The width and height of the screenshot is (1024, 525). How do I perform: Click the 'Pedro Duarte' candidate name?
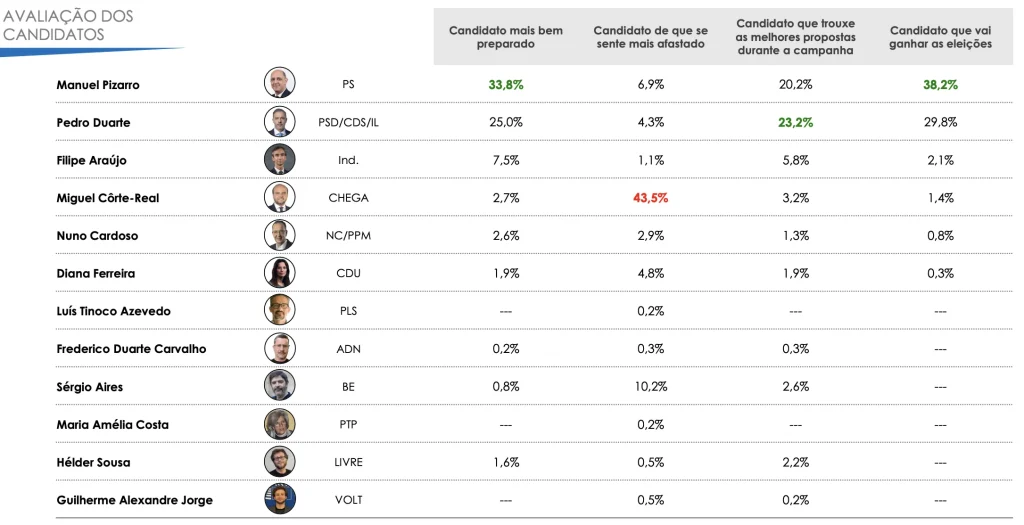(93, 123)
